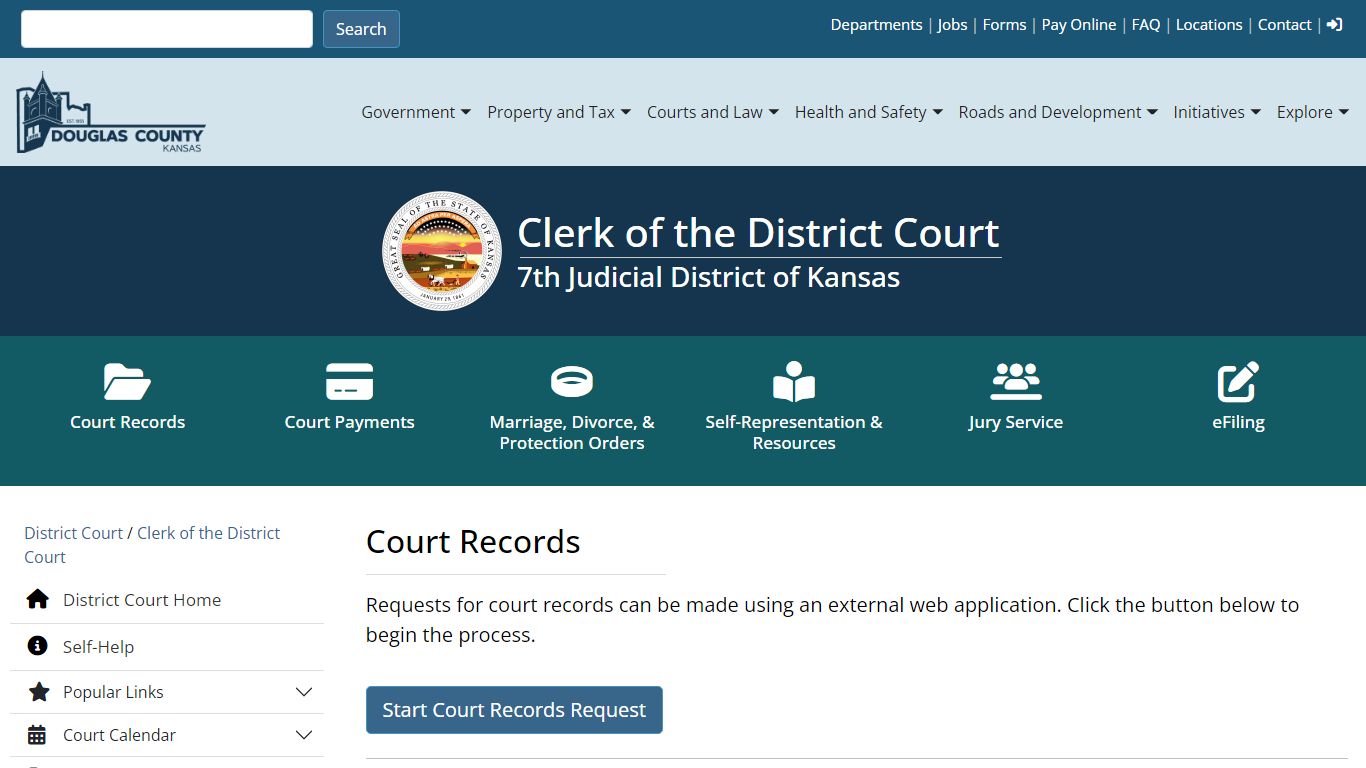
Task: Select the District Court Home house icon
Action: [38, 600]
